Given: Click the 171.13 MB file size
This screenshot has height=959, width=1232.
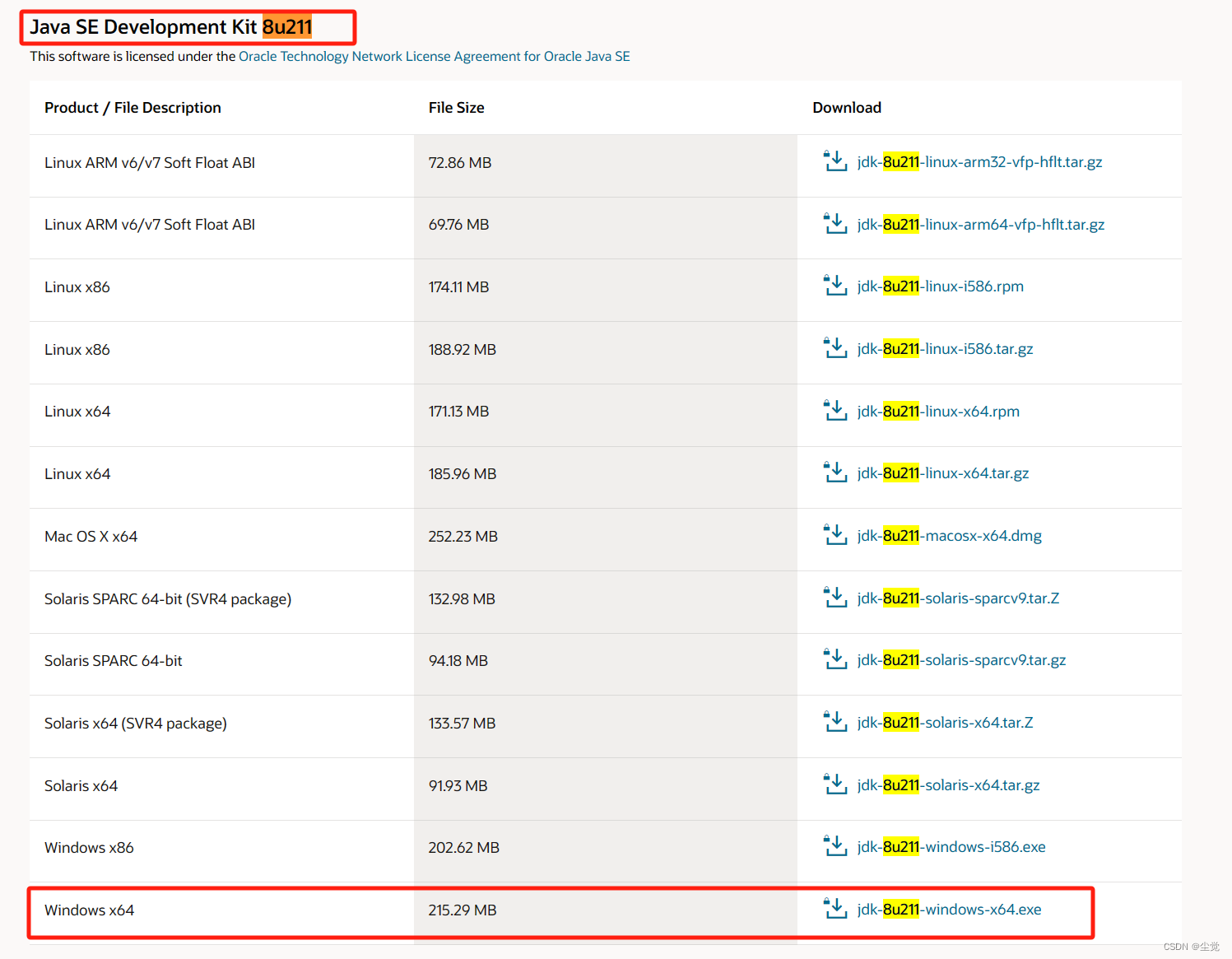Looking at the screenshot, I should coord(458,412).
